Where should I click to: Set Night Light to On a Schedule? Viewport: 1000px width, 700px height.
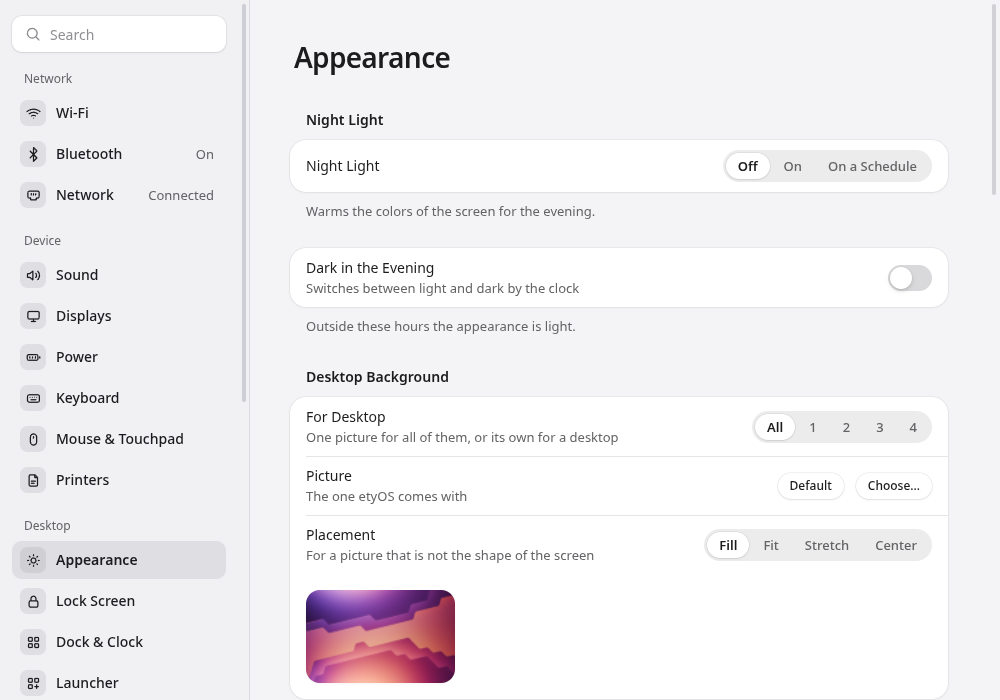[x=872, y=166]
